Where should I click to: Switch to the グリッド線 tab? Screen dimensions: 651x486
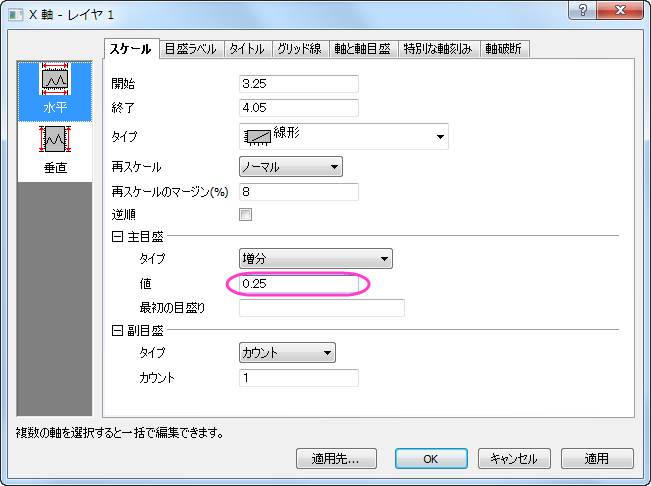(x=300, y=49)
